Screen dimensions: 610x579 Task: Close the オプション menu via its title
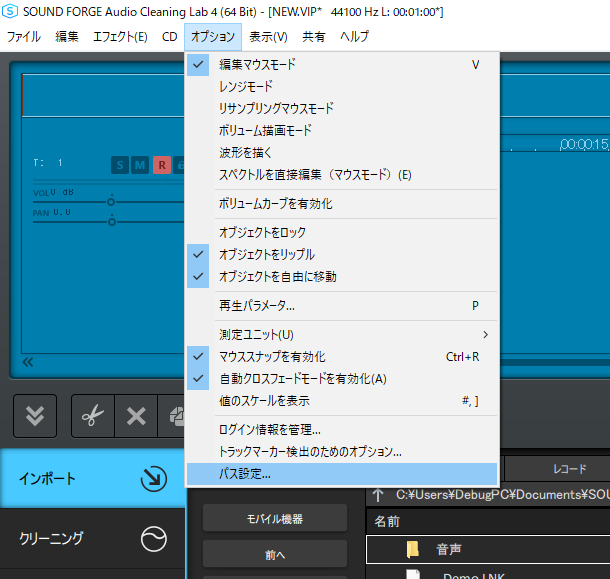click(213, 37)
